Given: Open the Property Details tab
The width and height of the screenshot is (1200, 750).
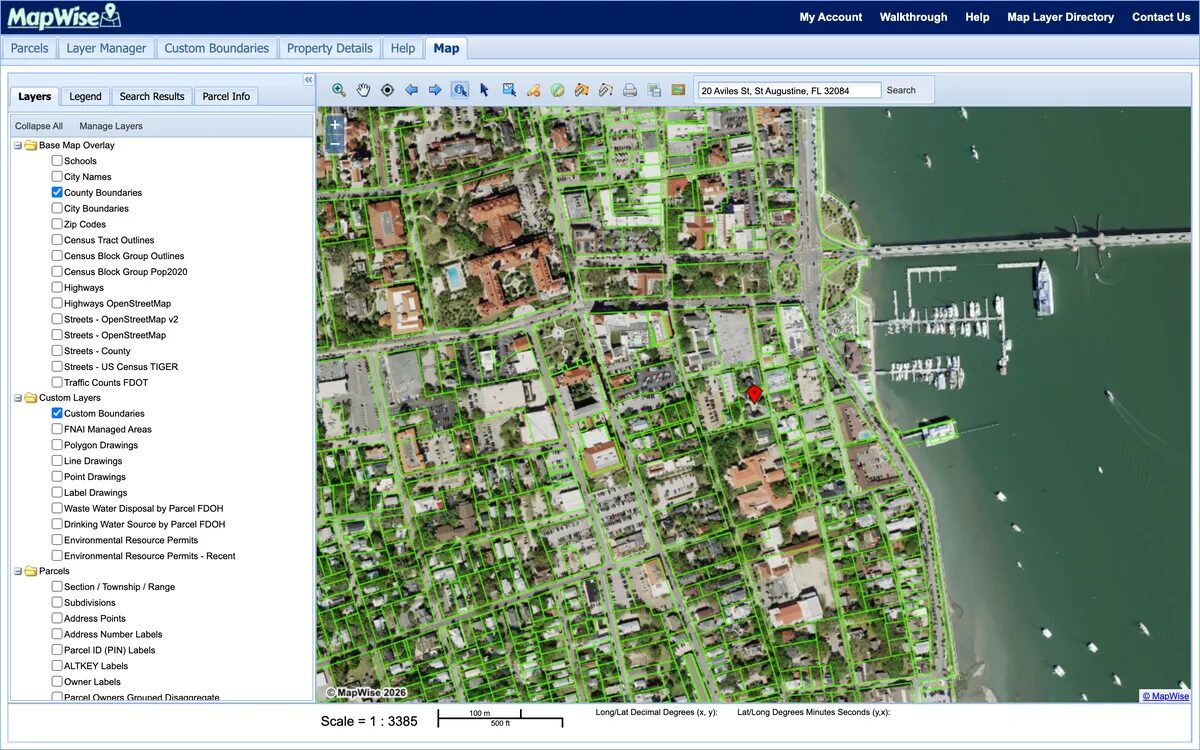Looking at the screenshot, I should (330, 48).
